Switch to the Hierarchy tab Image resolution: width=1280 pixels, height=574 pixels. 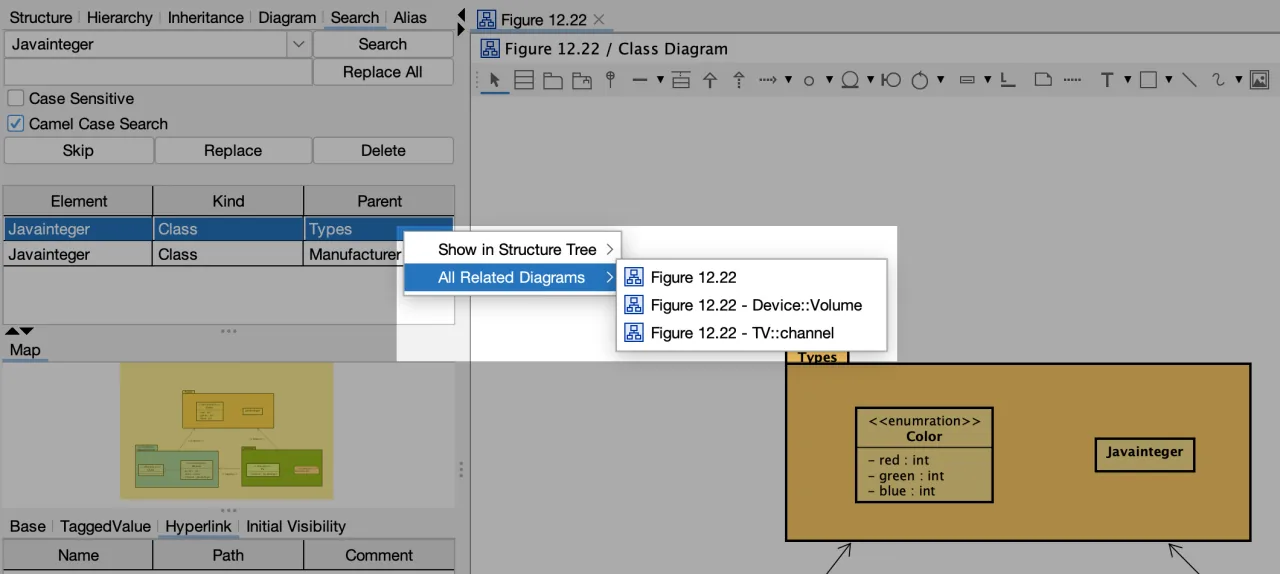[119, 18]
